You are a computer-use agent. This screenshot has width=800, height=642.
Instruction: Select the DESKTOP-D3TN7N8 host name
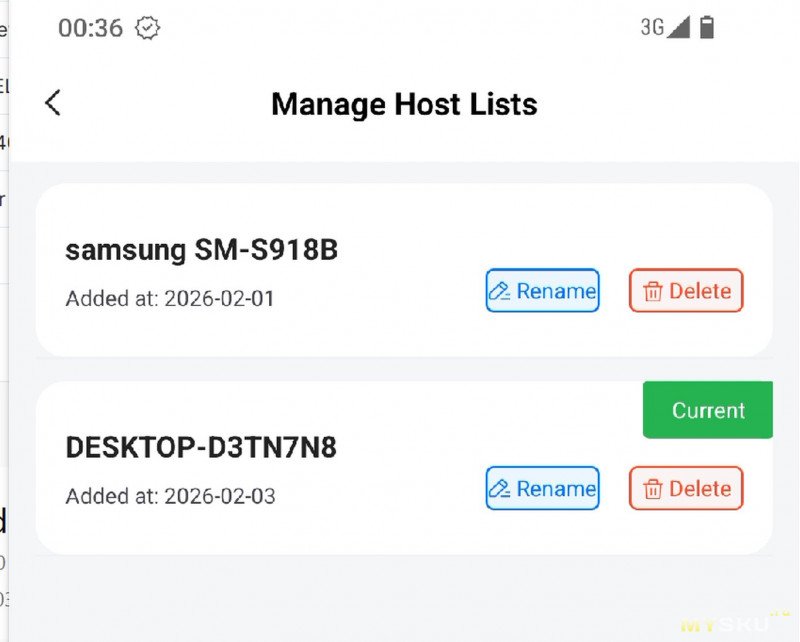(201, 448)
